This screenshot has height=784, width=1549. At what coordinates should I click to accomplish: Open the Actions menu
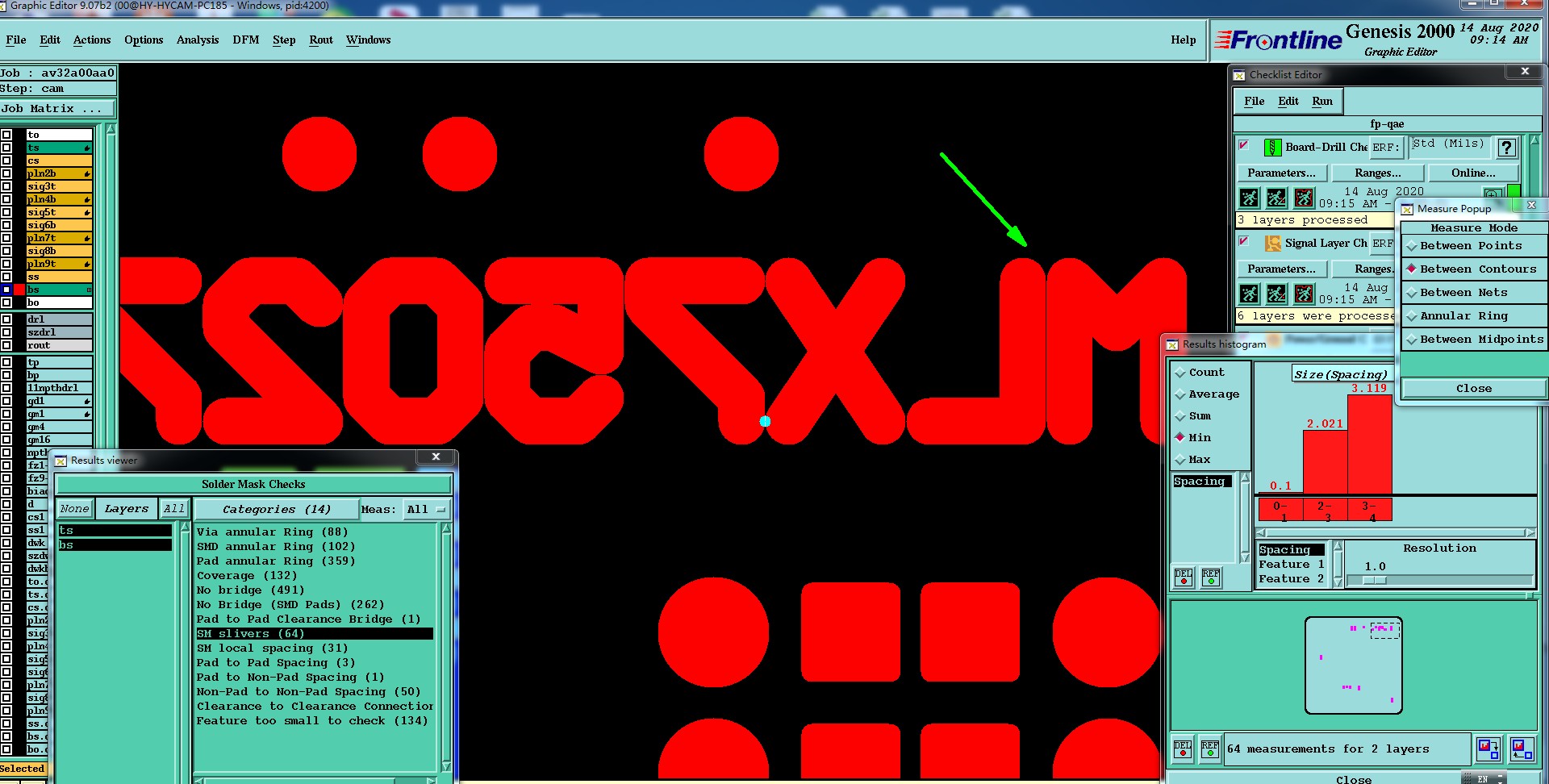point(92,40)
